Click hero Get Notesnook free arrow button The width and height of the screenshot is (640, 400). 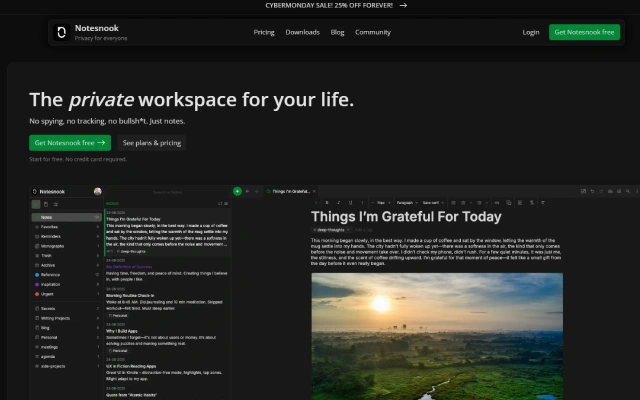click(x=70, y=143)
